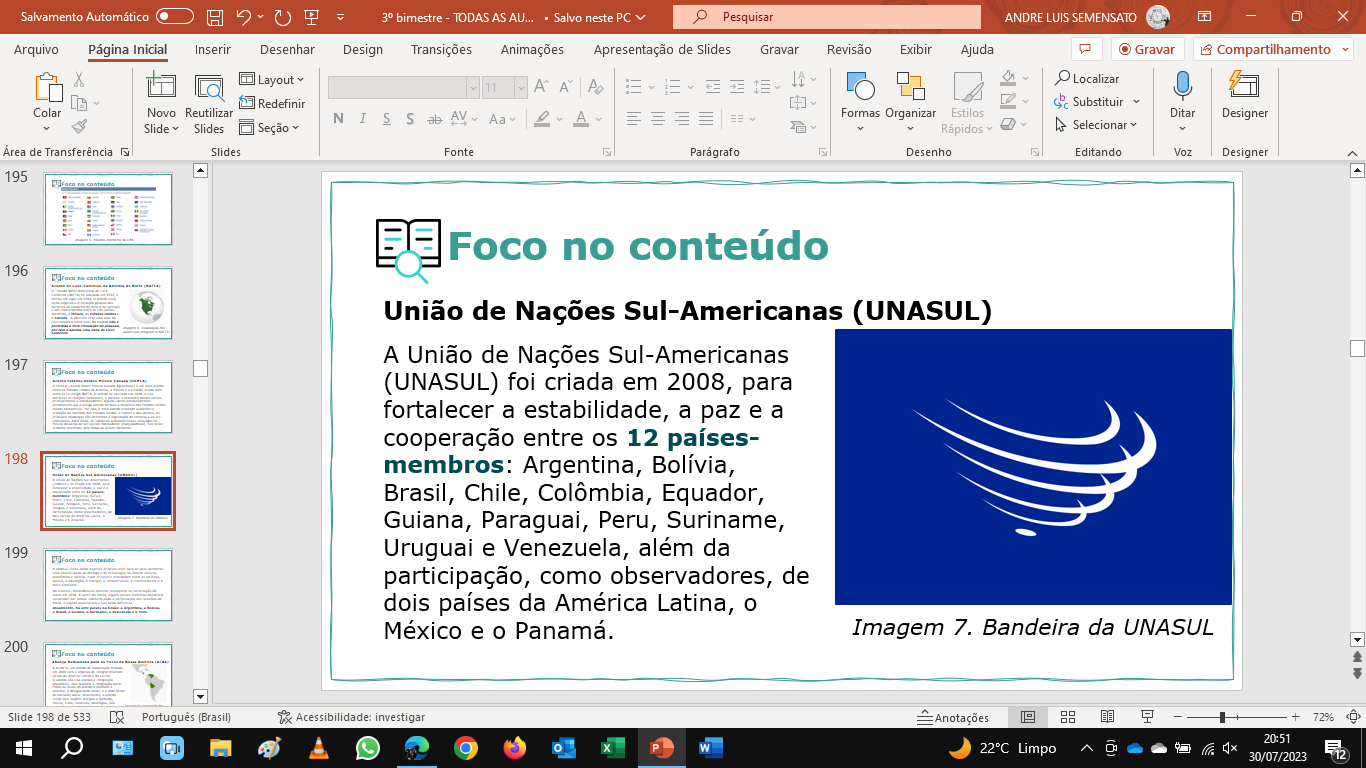Toggle Bold (N) formatting
Viewport: 1366px width, 768px height.
338,119
